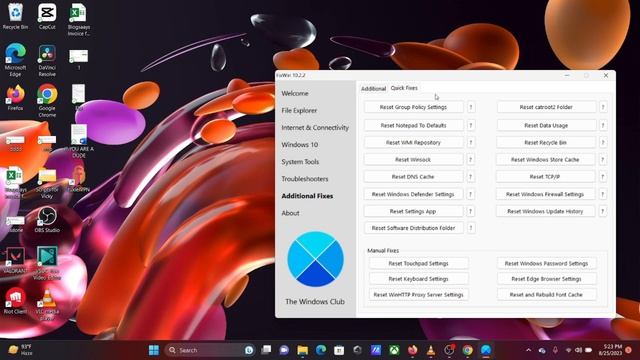640x360 pixels.
Task: Select the Google Chrome desktop shortcut
Action: (x=47, y=100)
